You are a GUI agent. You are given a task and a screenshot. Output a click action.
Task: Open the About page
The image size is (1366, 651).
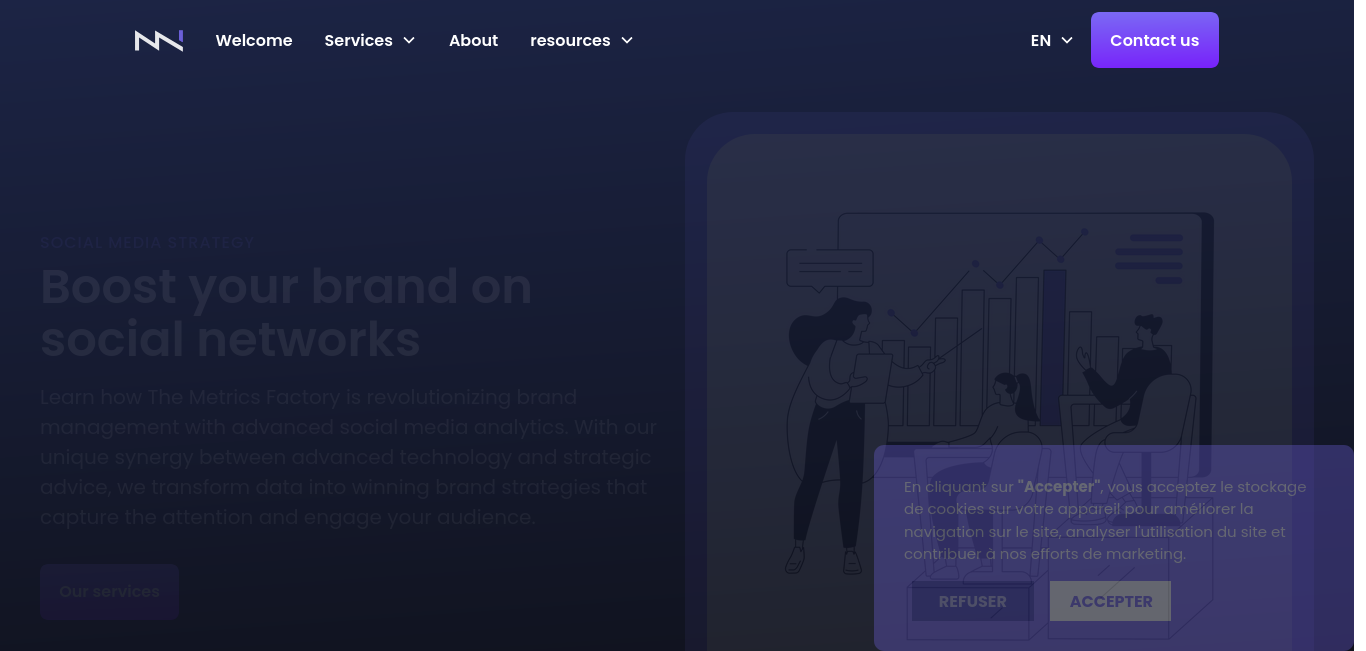pos(473,40)
